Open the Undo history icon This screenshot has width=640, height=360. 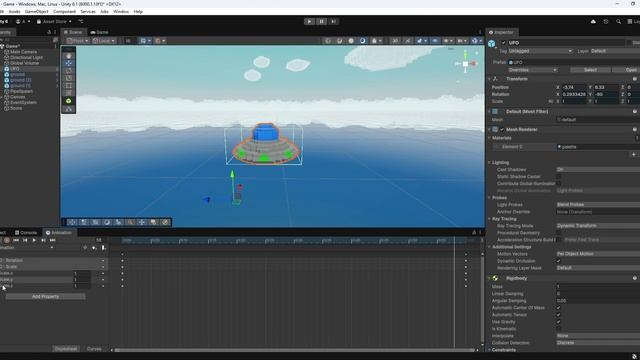606,22
